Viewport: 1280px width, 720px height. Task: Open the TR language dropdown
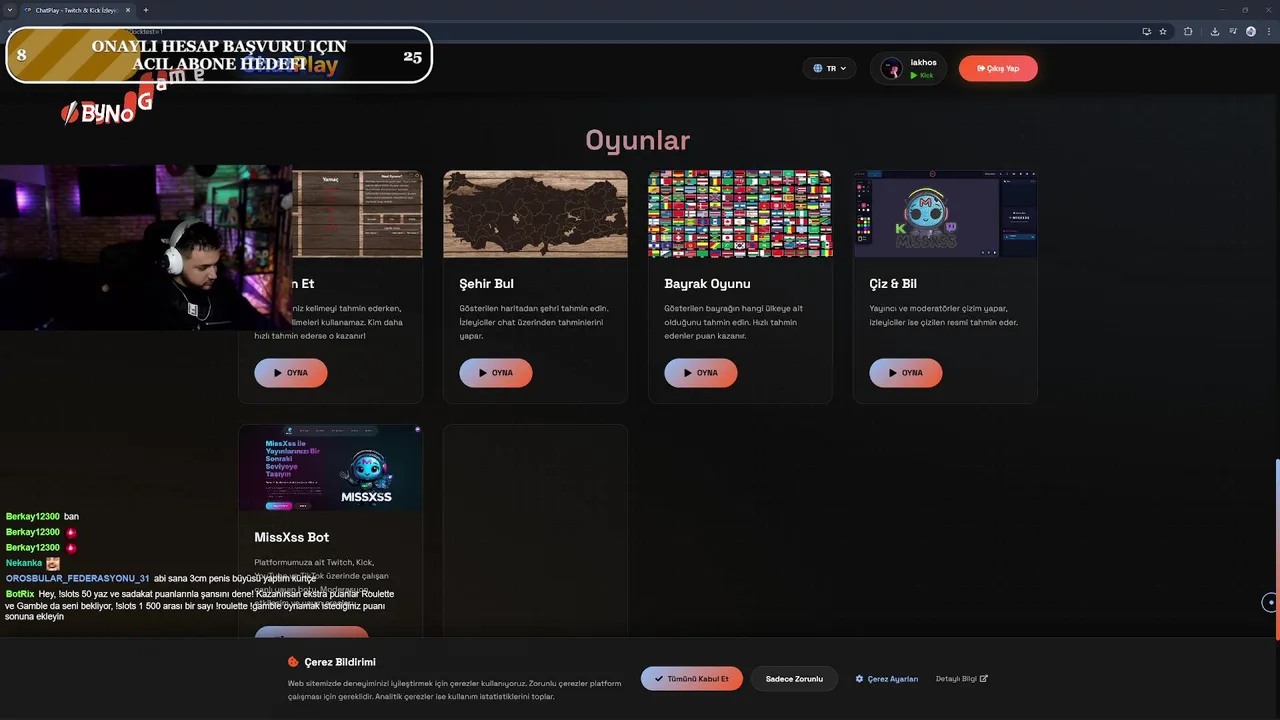click(x=829, y=68)
